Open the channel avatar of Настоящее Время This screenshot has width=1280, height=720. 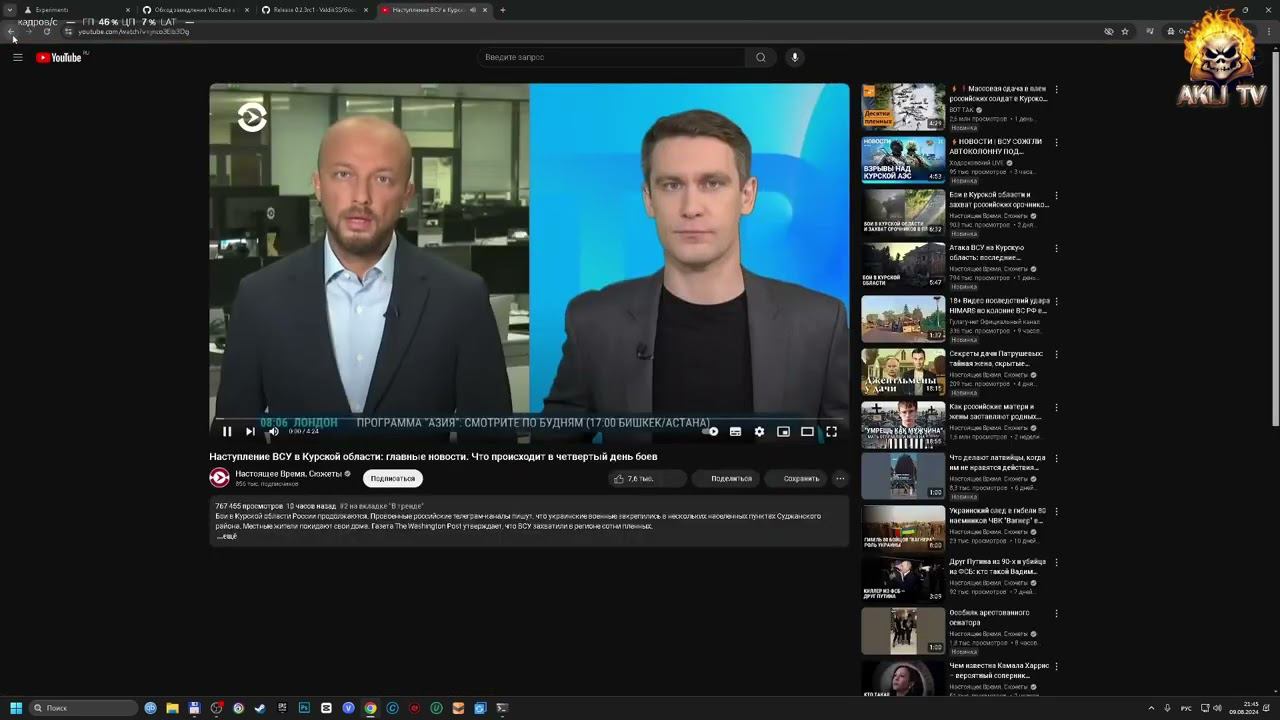219,478
